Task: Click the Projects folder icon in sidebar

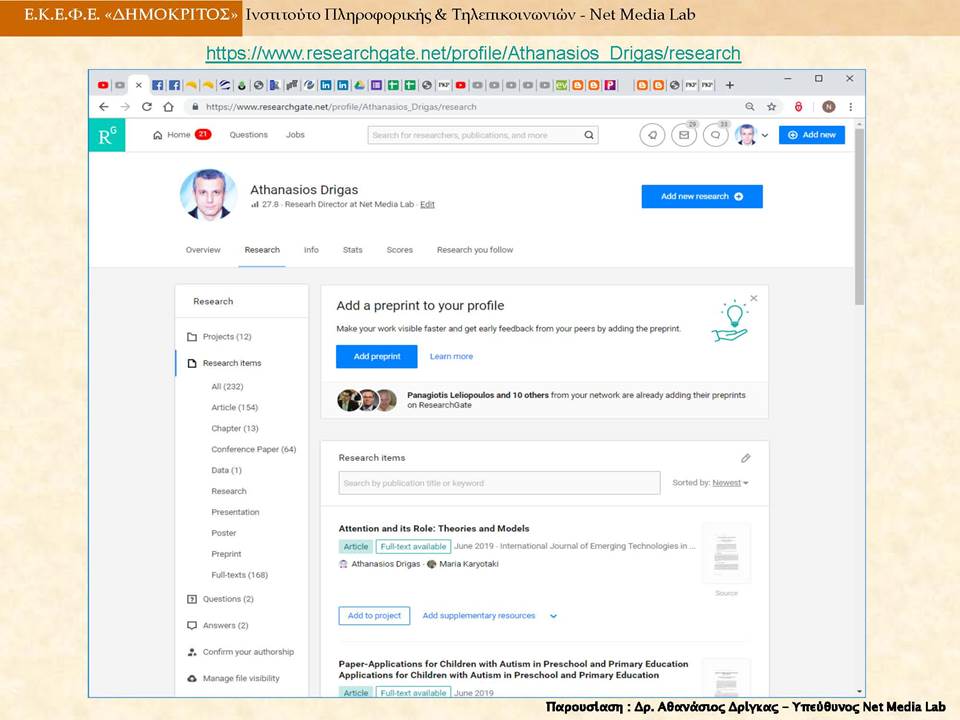Action: click(192, 337)
